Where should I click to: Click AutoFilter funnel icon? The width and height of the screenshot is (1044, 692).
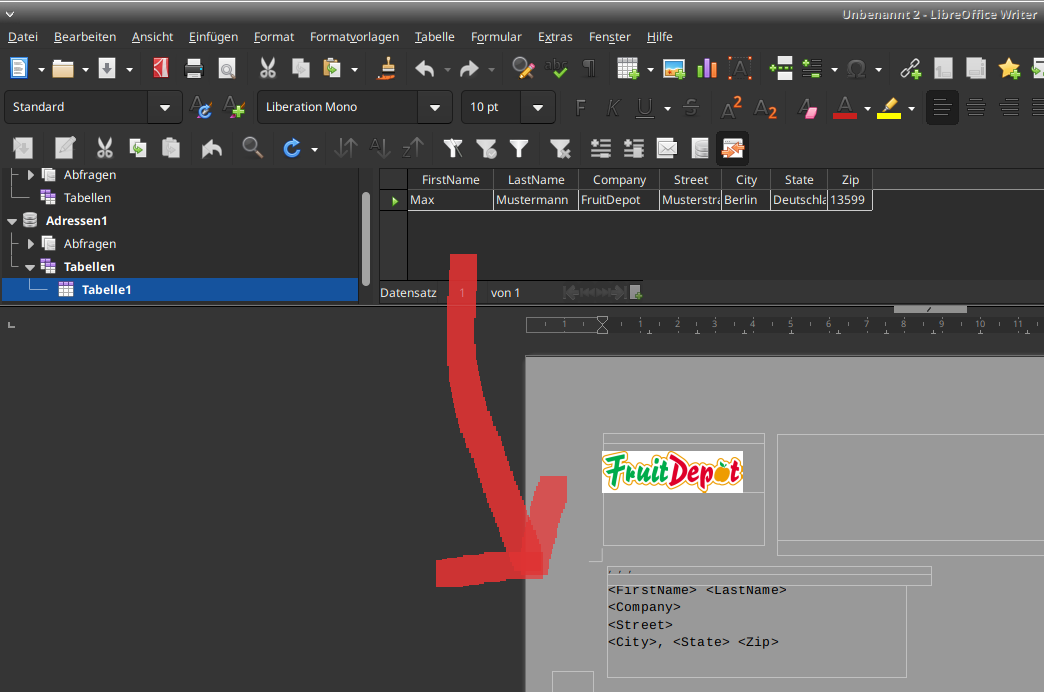click(453, 148)
